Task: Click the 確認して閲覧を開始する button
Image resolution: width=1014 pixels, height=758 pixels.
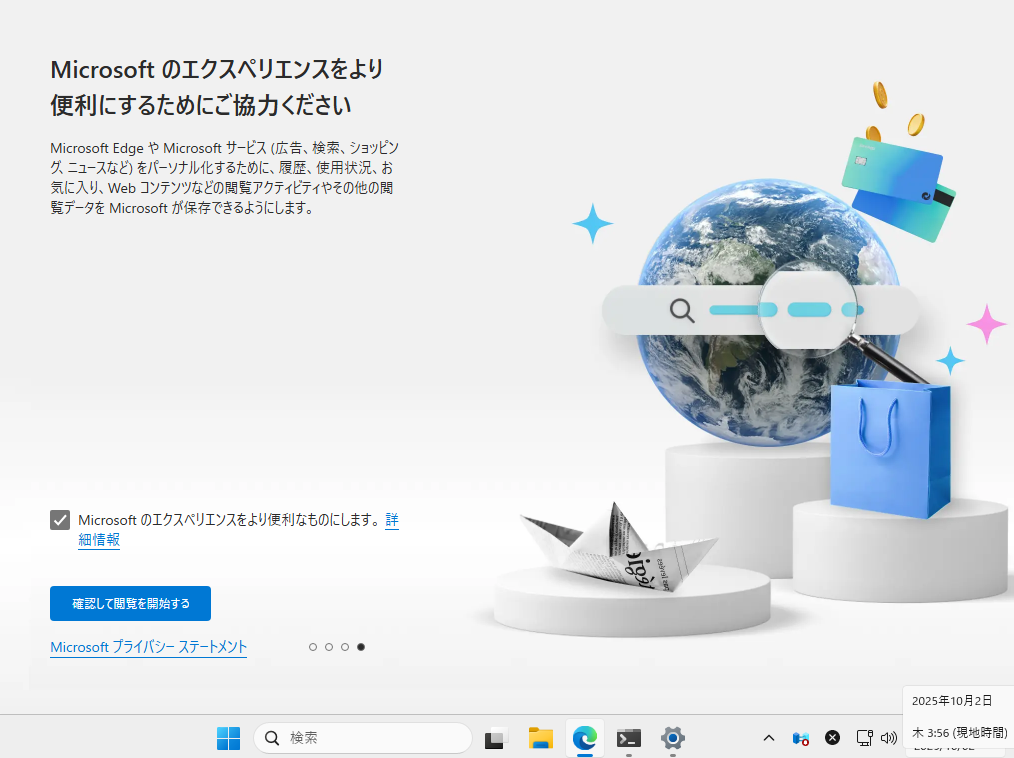Action: click(130, 604)
